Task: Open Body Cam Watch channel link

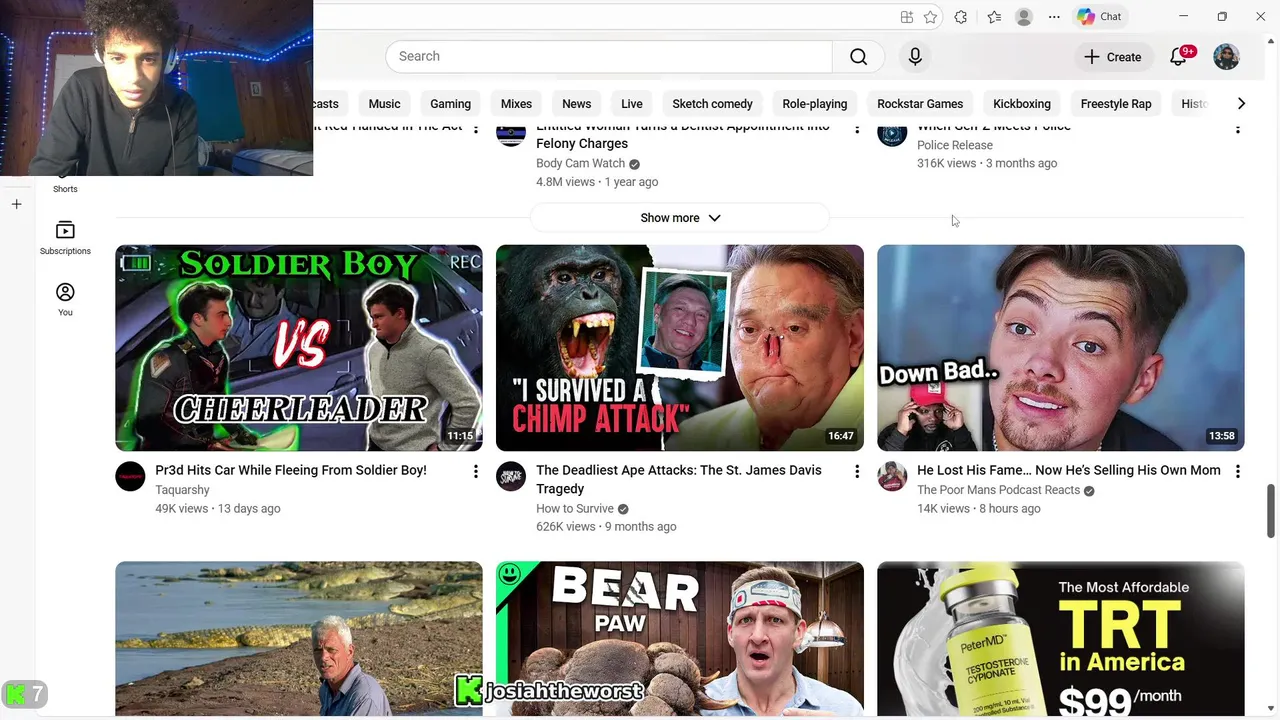Action: 580,163
